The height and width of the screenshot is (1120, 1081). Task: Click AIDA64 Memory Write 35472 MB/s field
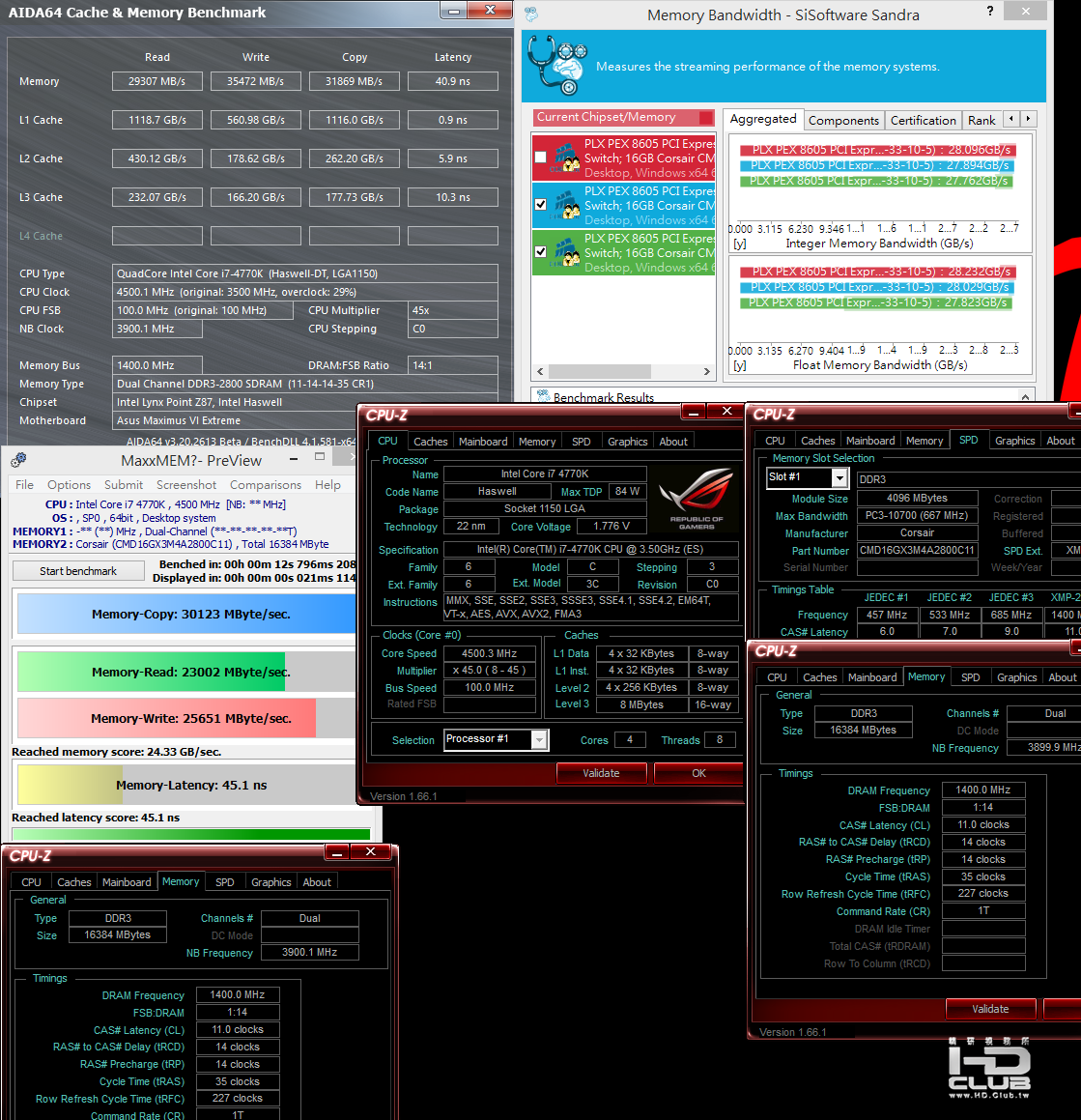click(x=256, y=81)
